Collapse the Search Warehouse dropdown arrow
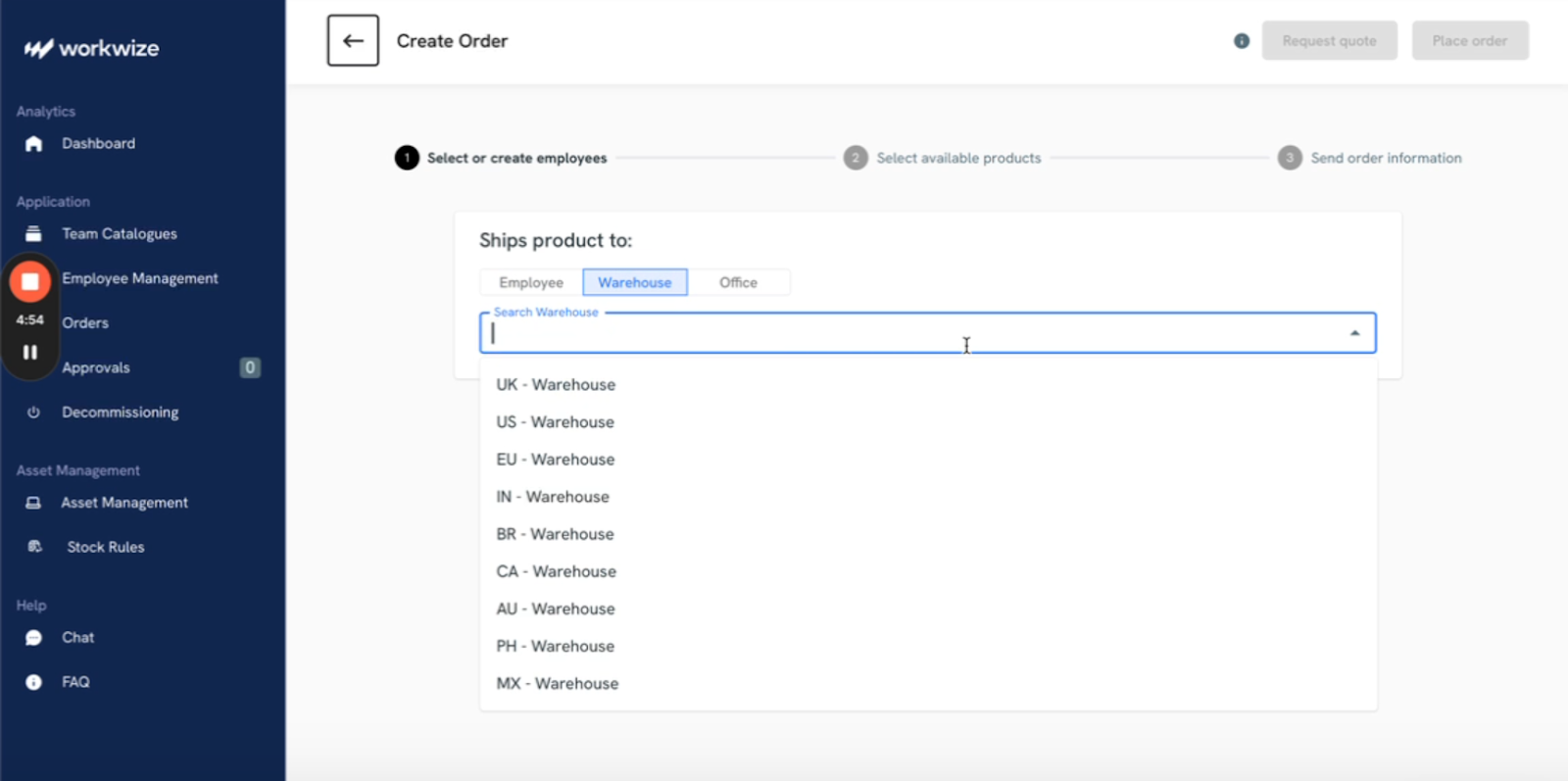The width and height of the screenshot is (1568, 781). (x=1354, y=333)
